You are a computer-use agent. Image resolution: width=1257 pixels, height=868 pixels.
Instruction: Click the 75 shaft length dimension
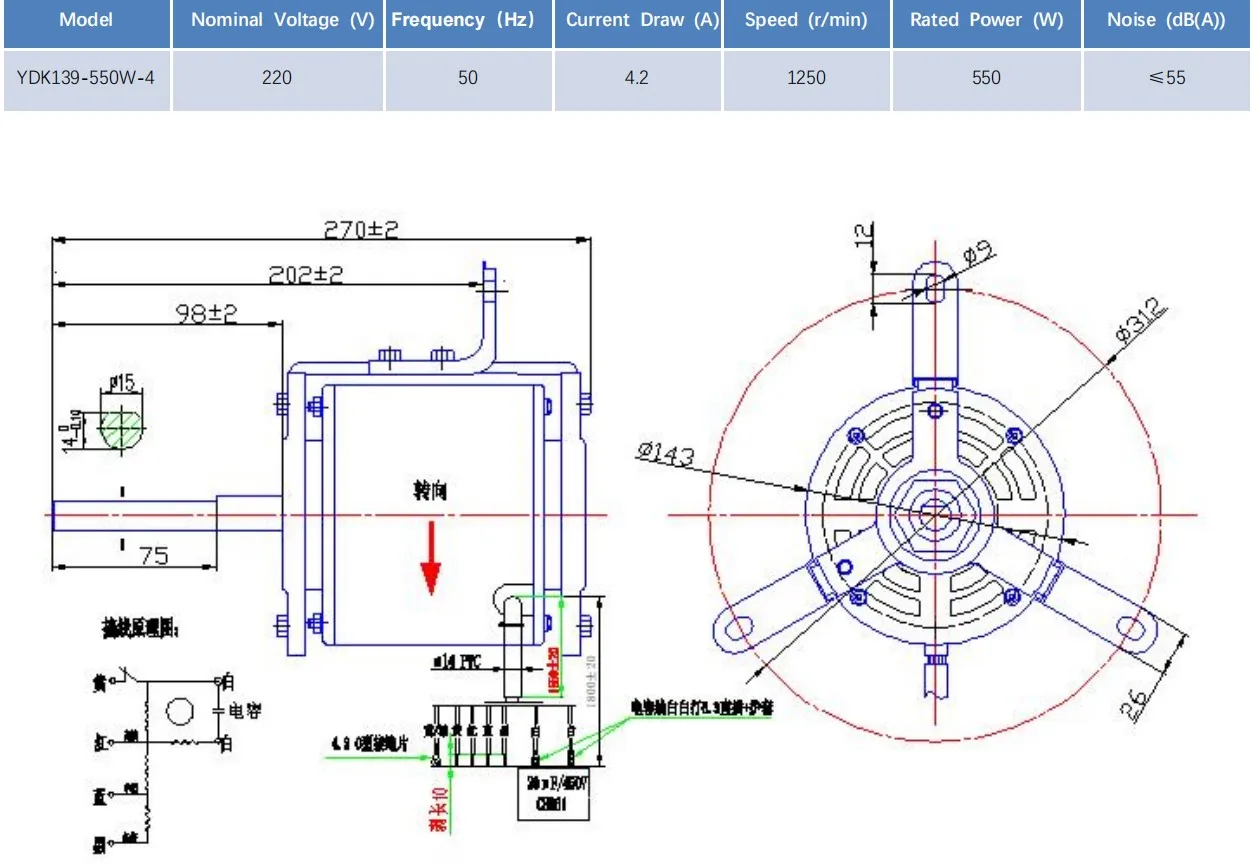pos(152,556)
